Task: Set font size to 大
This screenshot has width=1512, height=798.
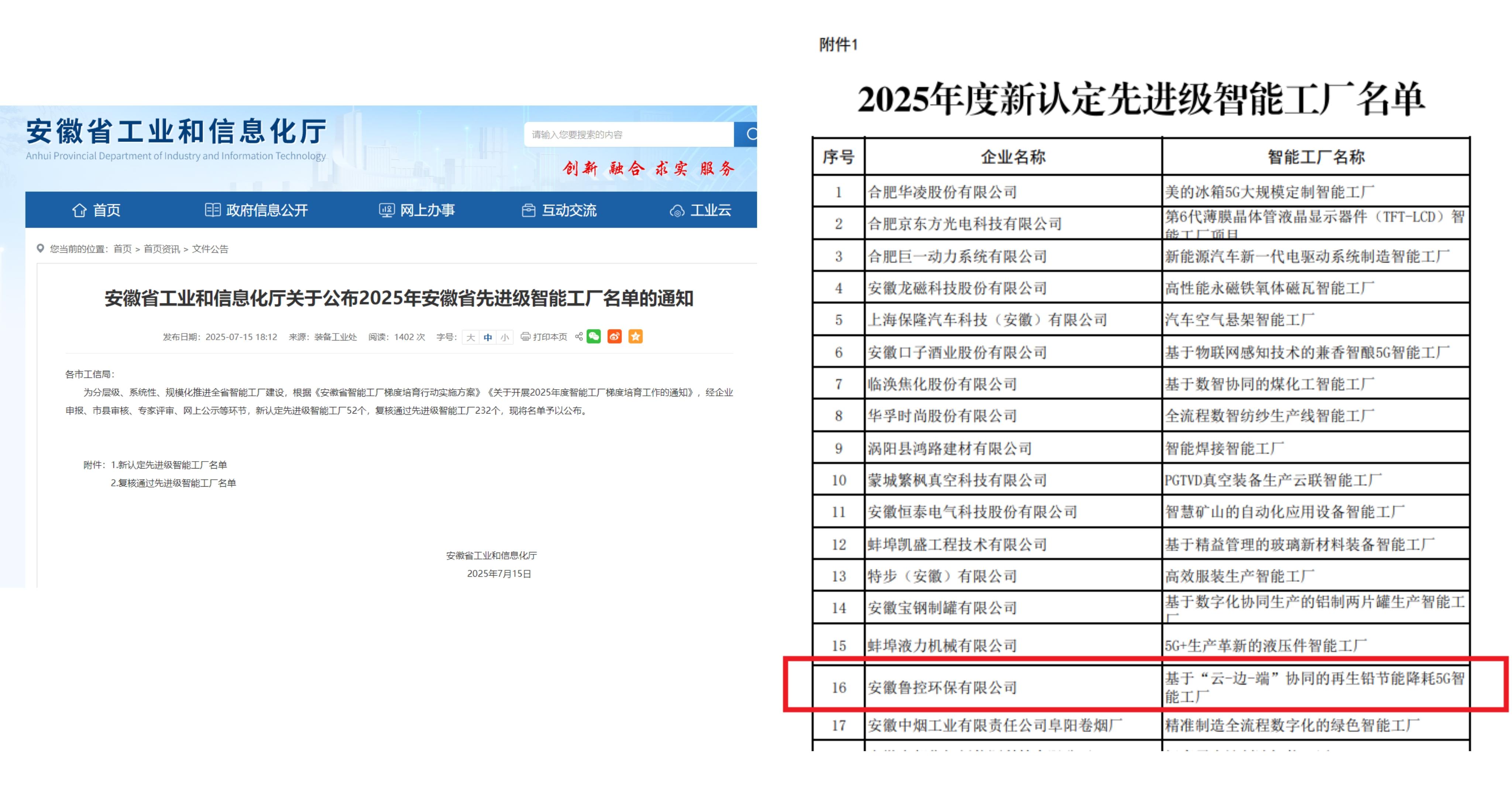Action: (x=470, y=338)
